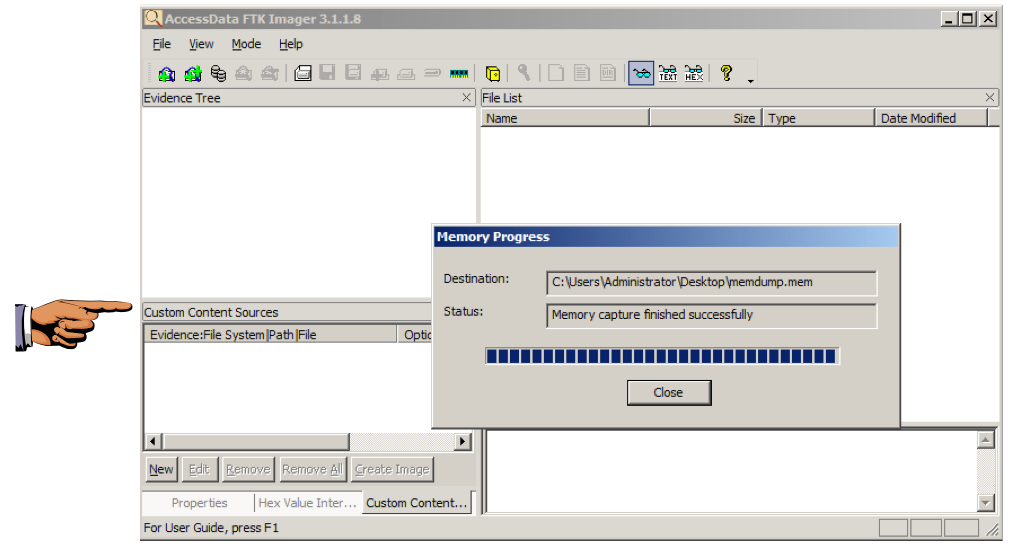Click the New custom content button
This screenshot has width=1010, height=551.
pos(161,469)
